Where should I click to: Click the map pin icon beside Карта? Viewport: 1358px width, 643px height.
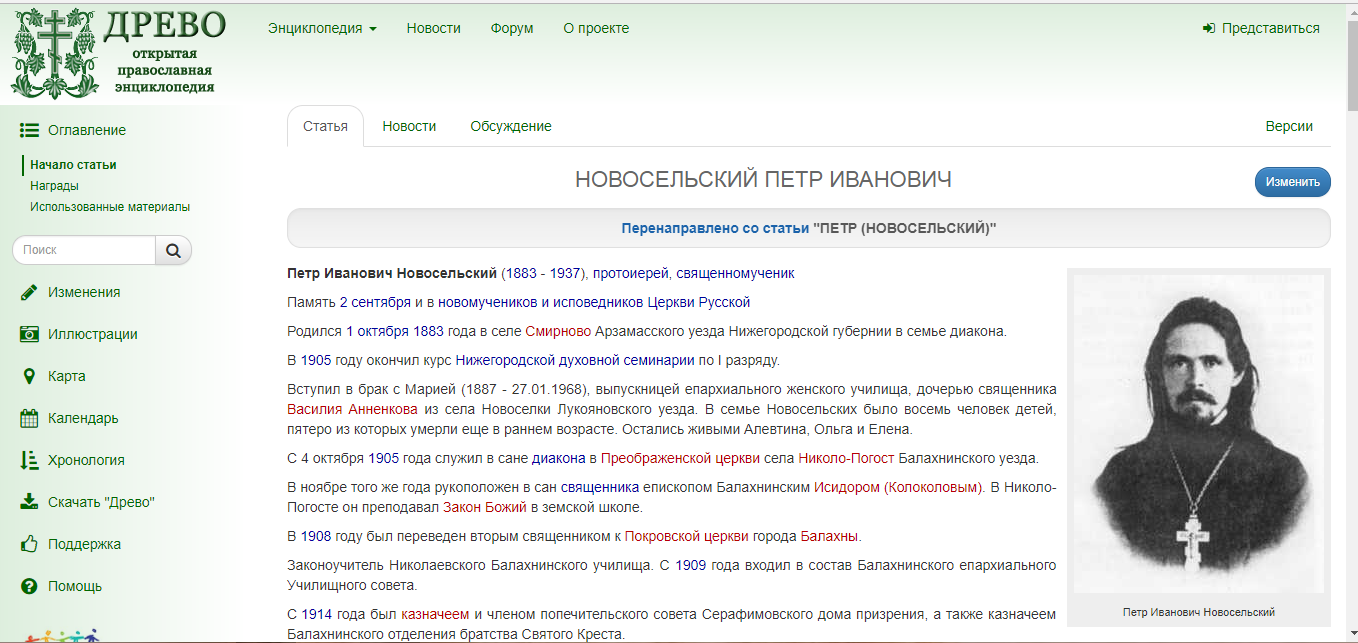coord(29,376)
